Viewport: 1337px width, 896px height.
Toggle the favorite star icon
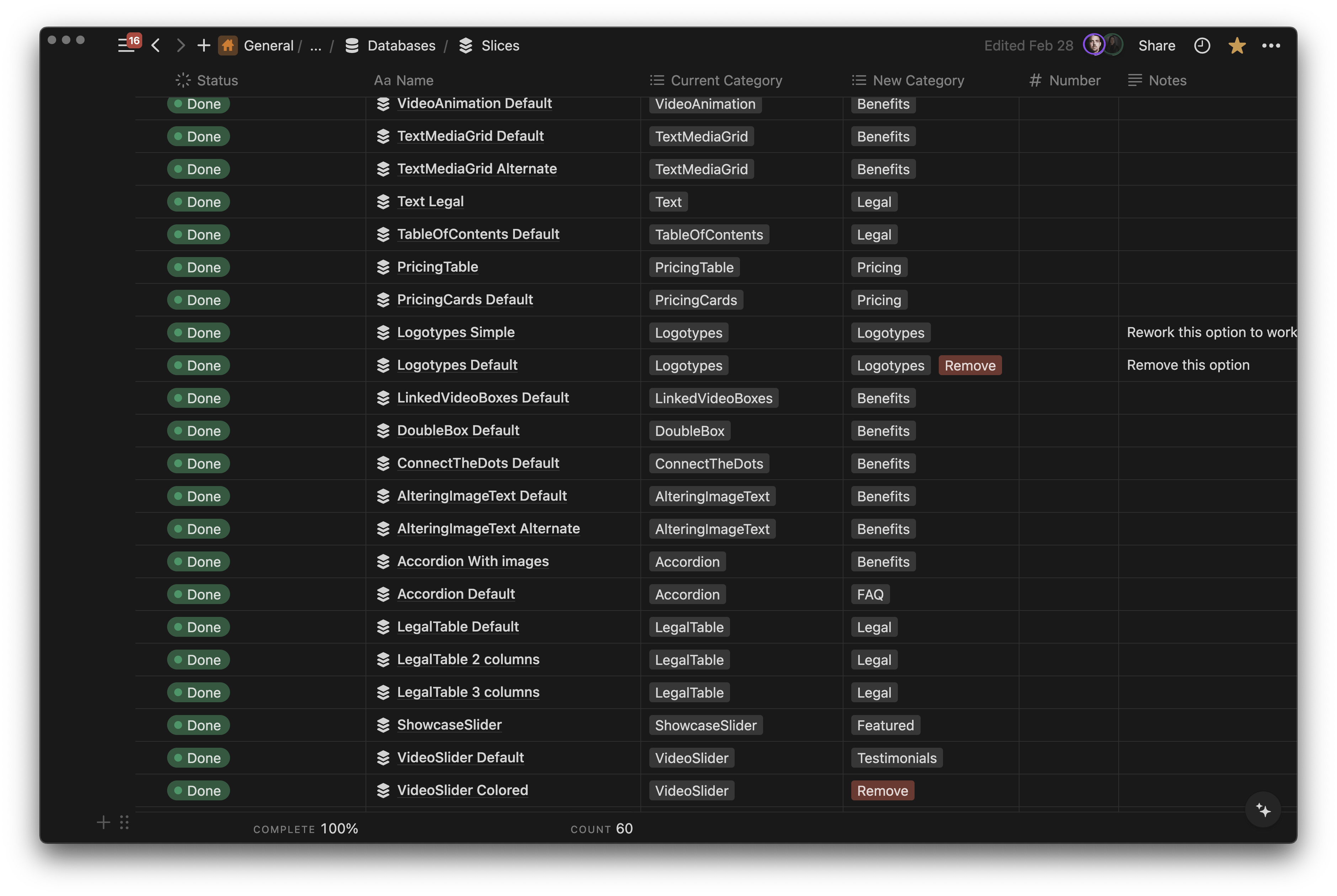pos(1236,46)
